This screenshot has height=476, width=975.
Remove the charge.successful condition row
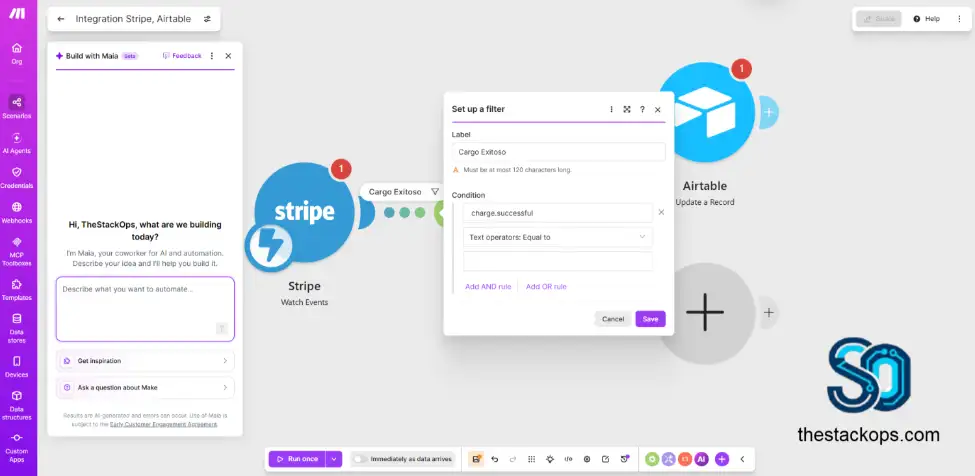(x=662, y=213)
